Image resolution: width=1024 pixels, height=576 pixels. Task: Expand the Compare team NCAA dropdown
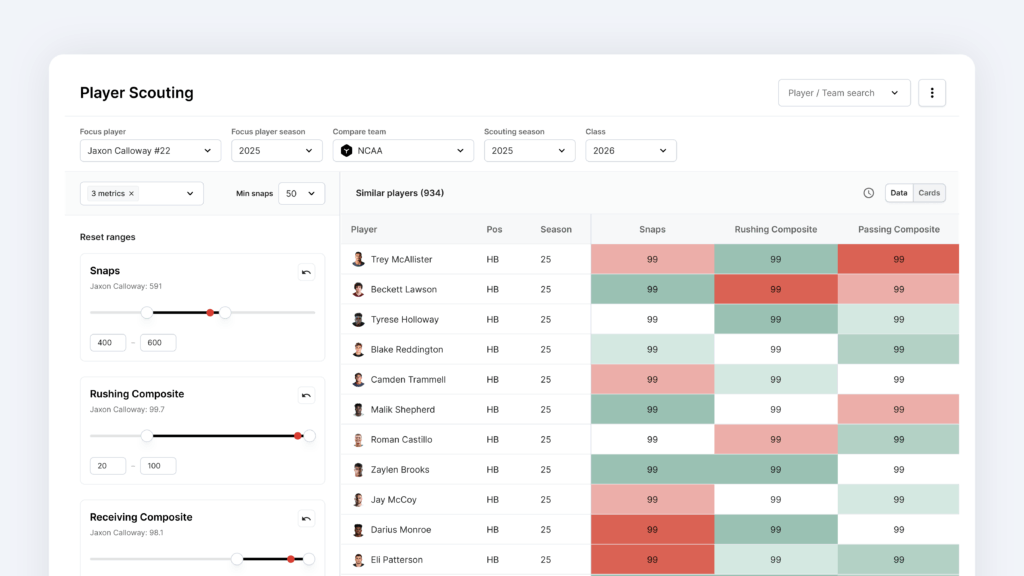(403, 151)
